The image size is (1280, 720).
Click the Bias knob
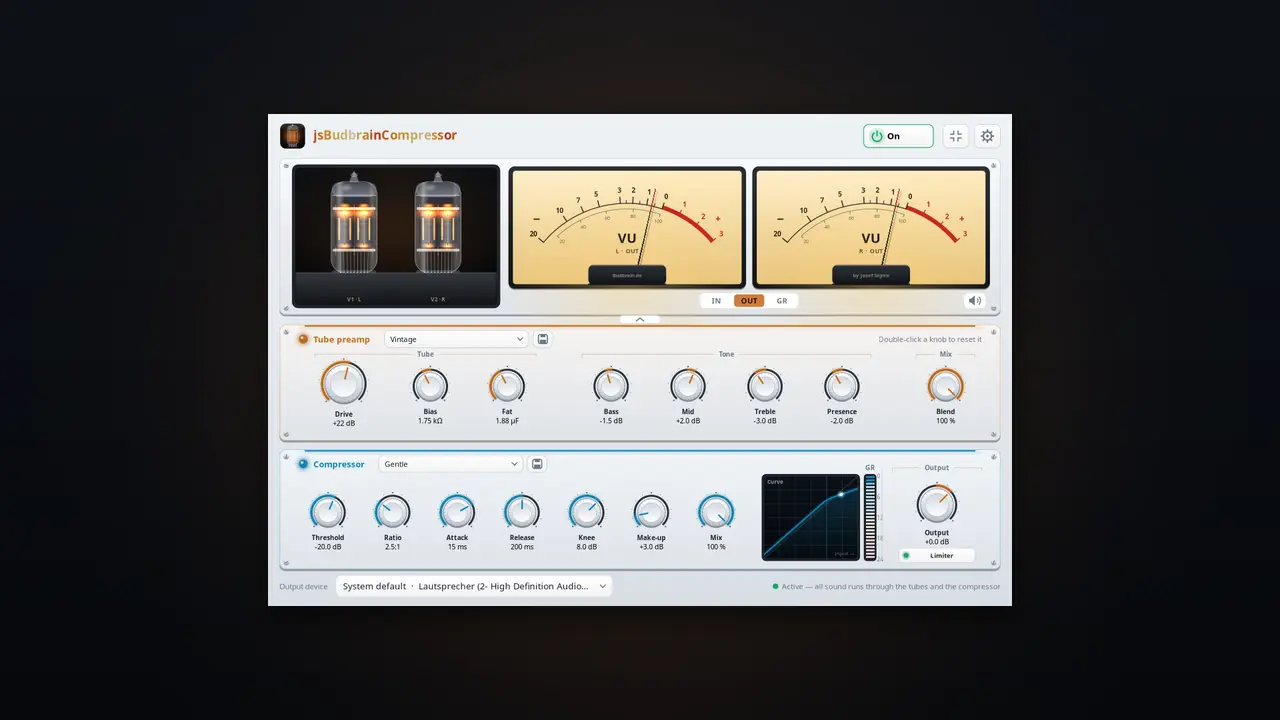(430, 385)
